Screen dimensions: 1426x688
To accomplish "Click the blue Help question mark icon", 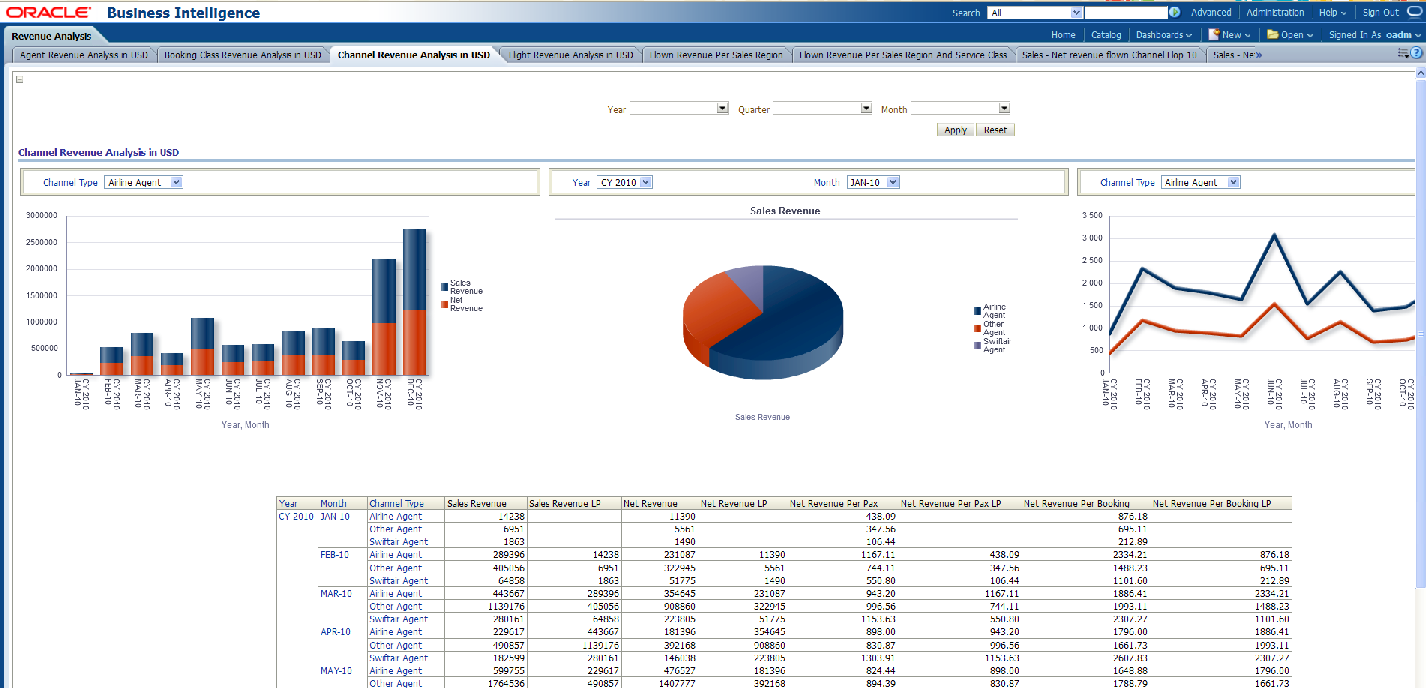I will point(1416,53).
